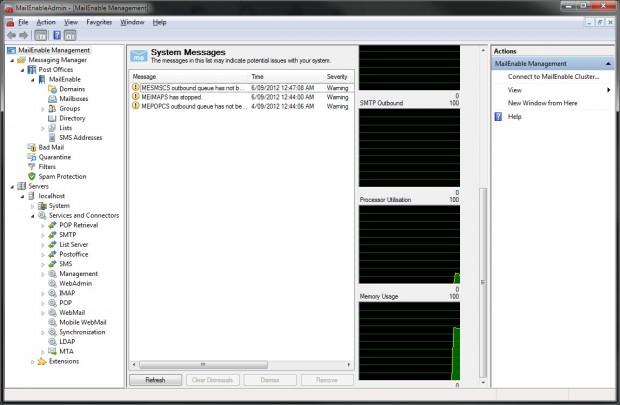Select the List Server connector icon
620x405 pixels.
(52, 244)
